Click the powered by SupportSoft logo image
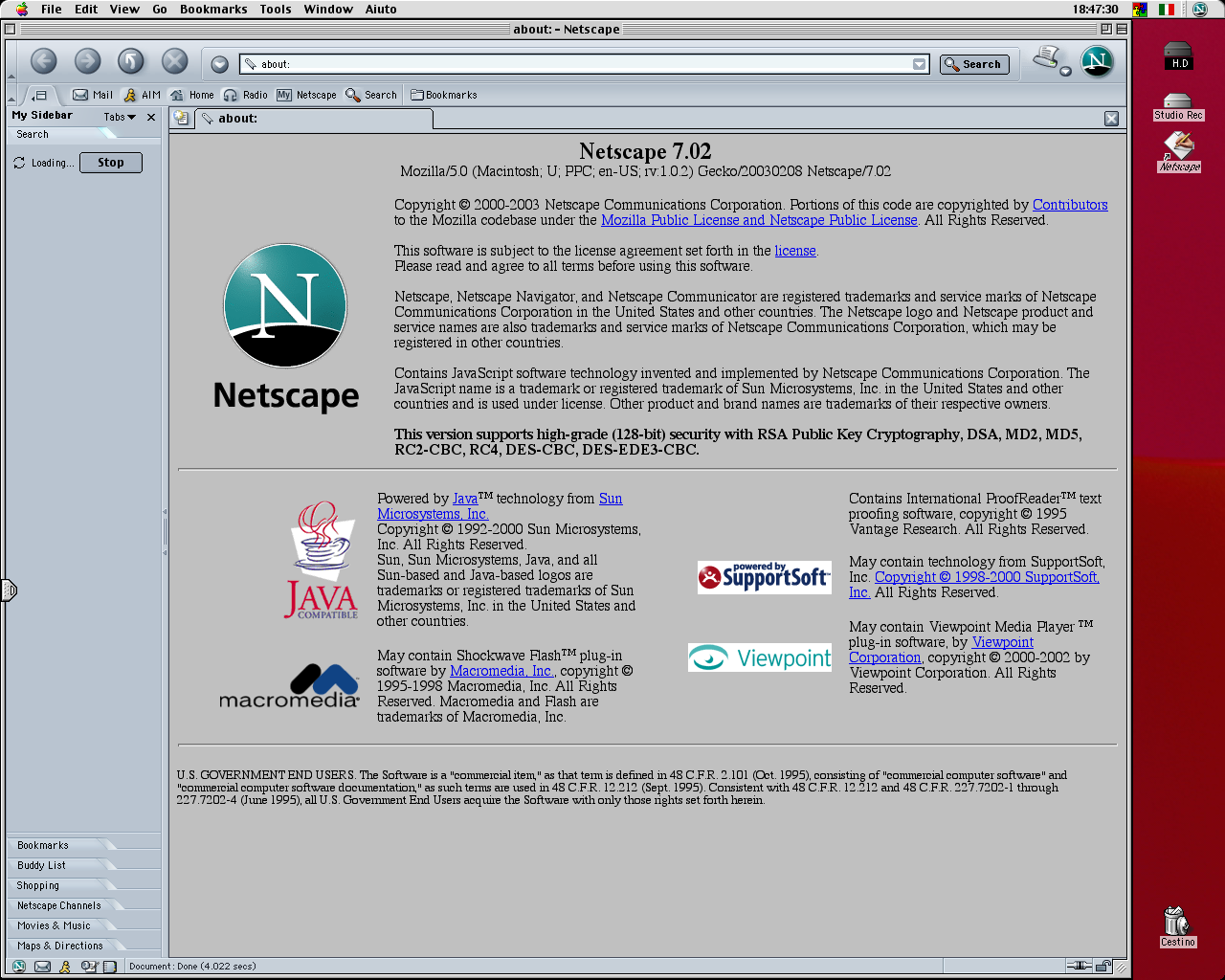The height and width of the screenshot is (980, 1225). tap(764, 577)
